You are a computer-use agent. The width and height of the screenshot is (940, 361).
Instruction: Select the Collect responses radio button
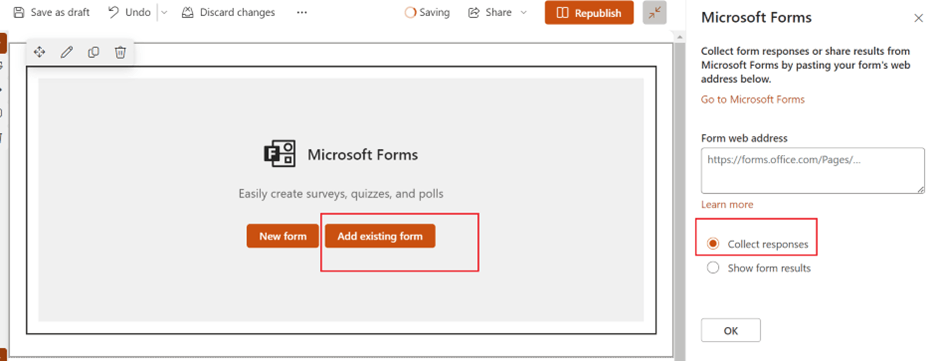(713, 244)
